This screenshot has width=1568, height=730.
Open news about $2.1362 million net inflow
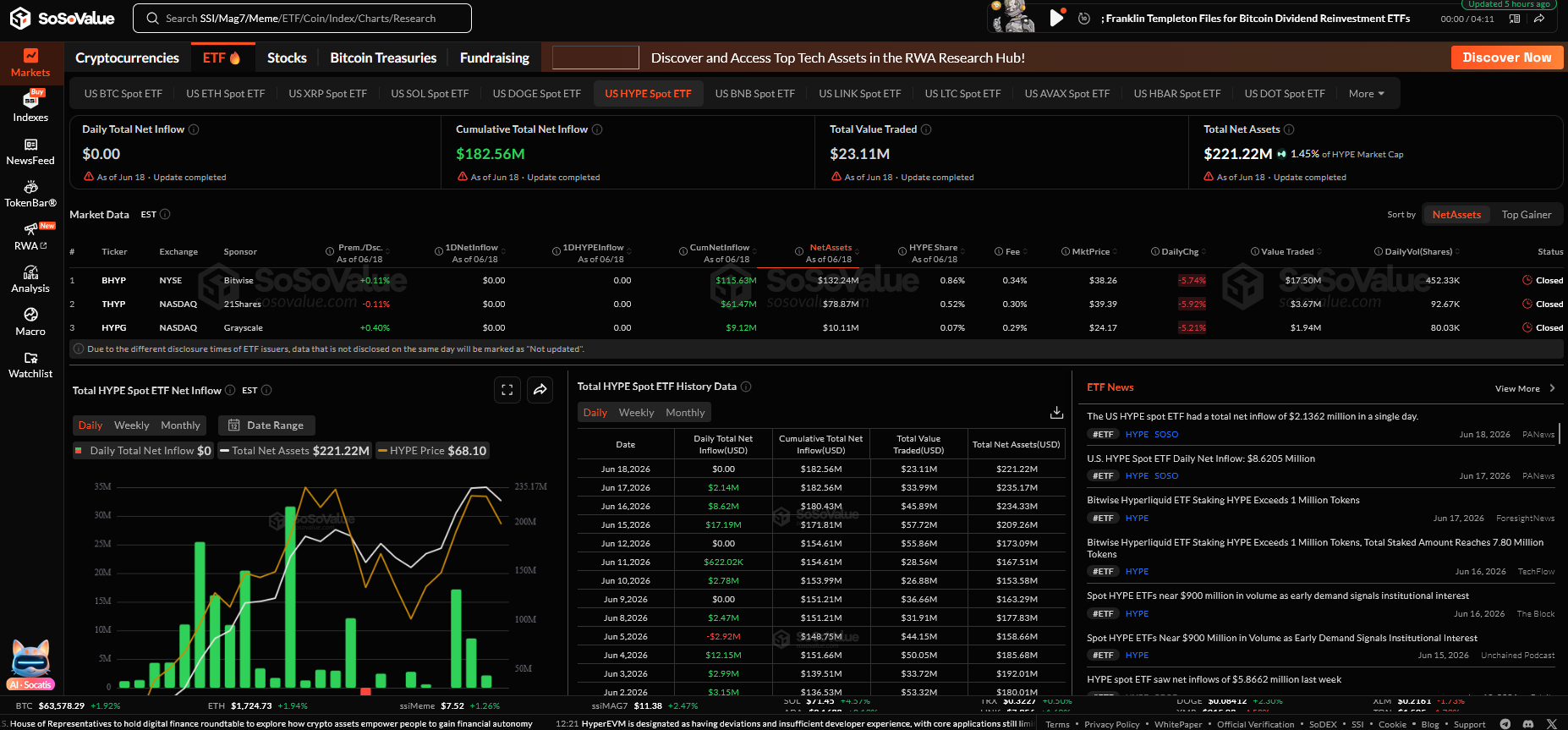pyautogui.click(x=1252, y=416)
